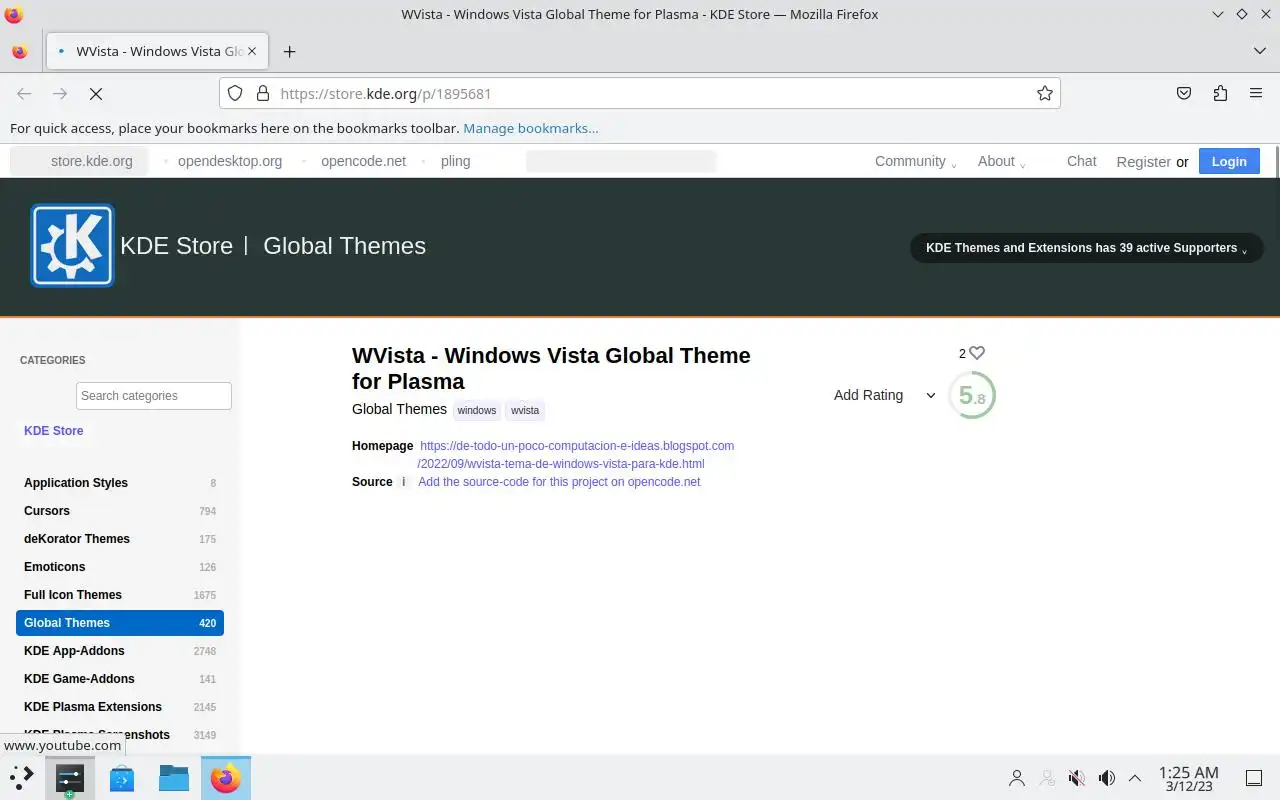
Task: Switch to store.kde.org site tab
Action: pyautogui.click(x=79, y=161)
